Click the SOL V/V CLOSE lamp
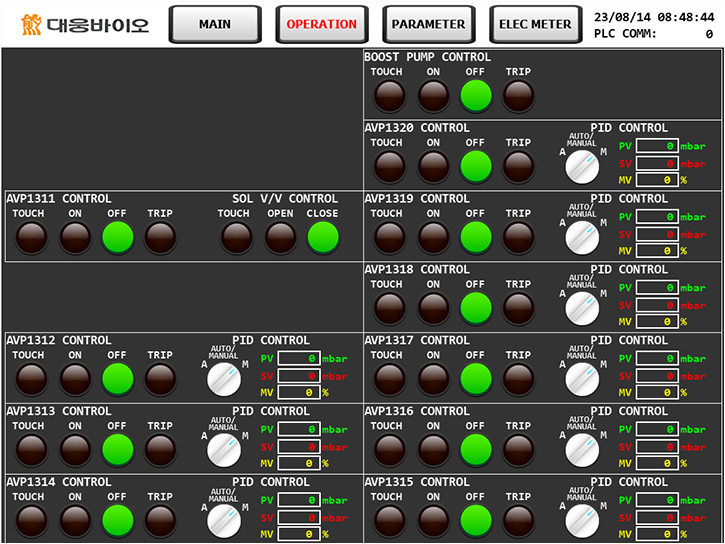The image size is (725, 544). (323, 238)
